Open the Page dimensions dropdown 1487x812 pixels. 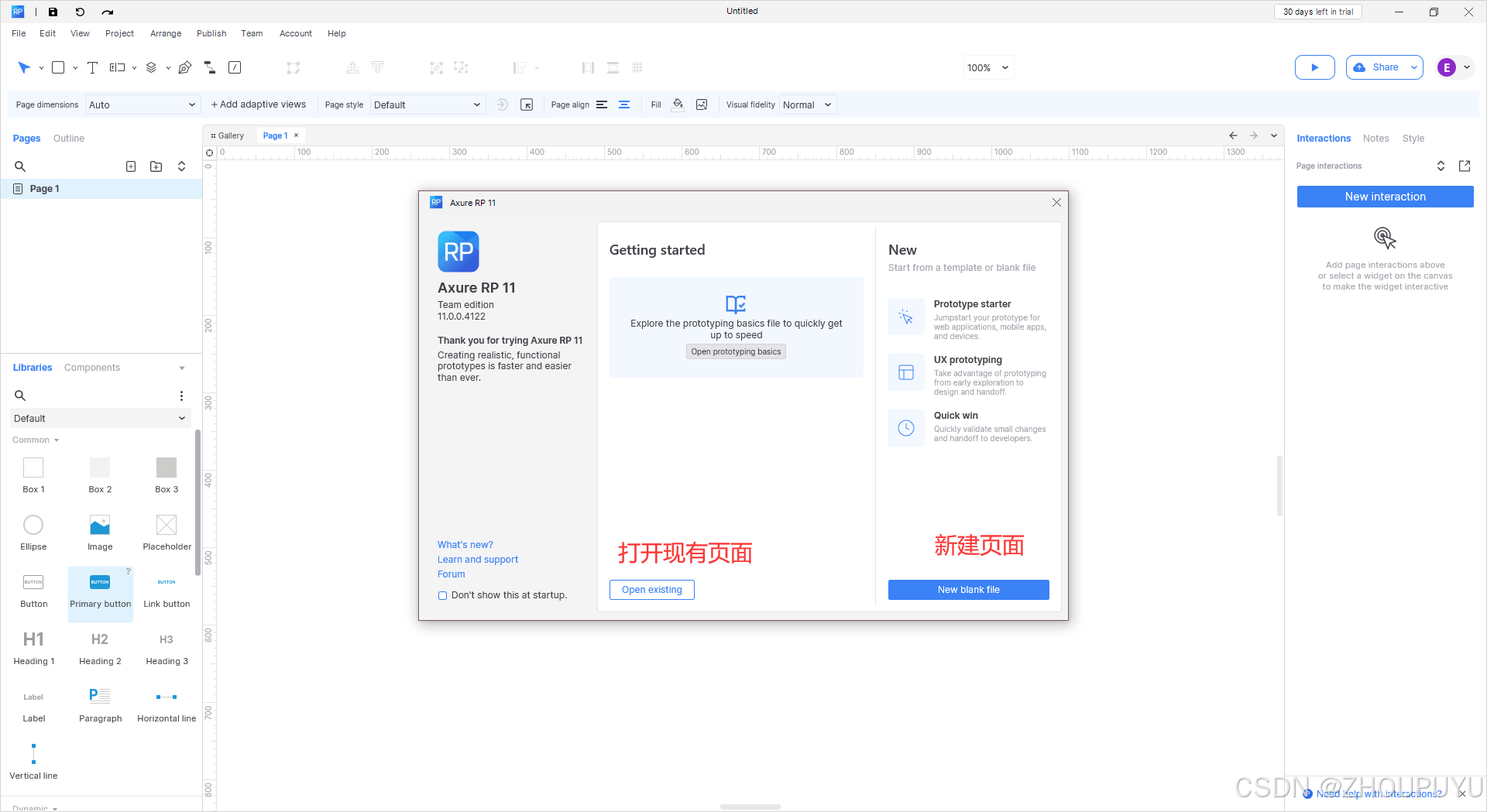(x=142, y=104)
